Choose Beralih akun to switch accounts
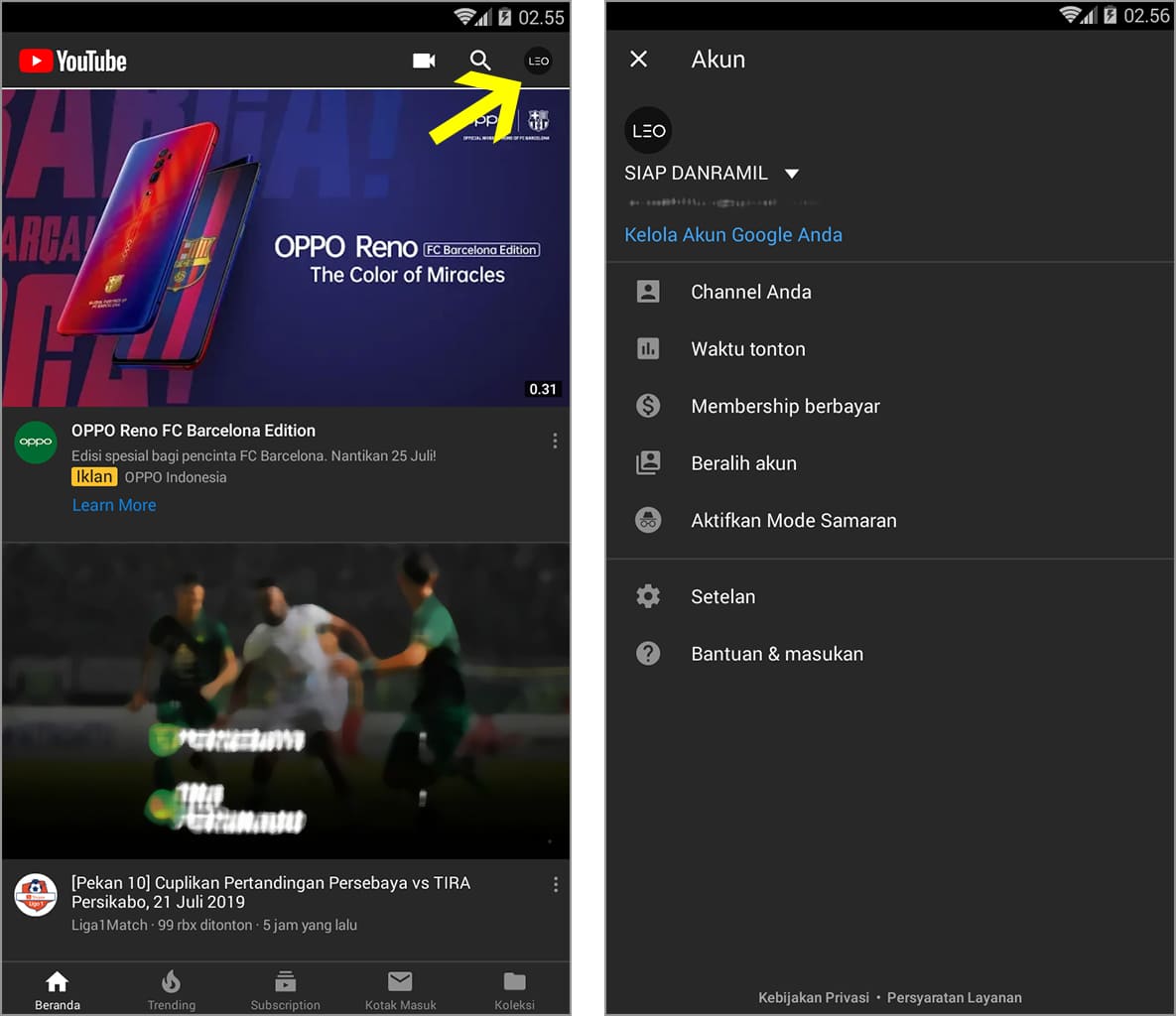The height and width of the screenshot is (1016, 1176). (743, 463)
